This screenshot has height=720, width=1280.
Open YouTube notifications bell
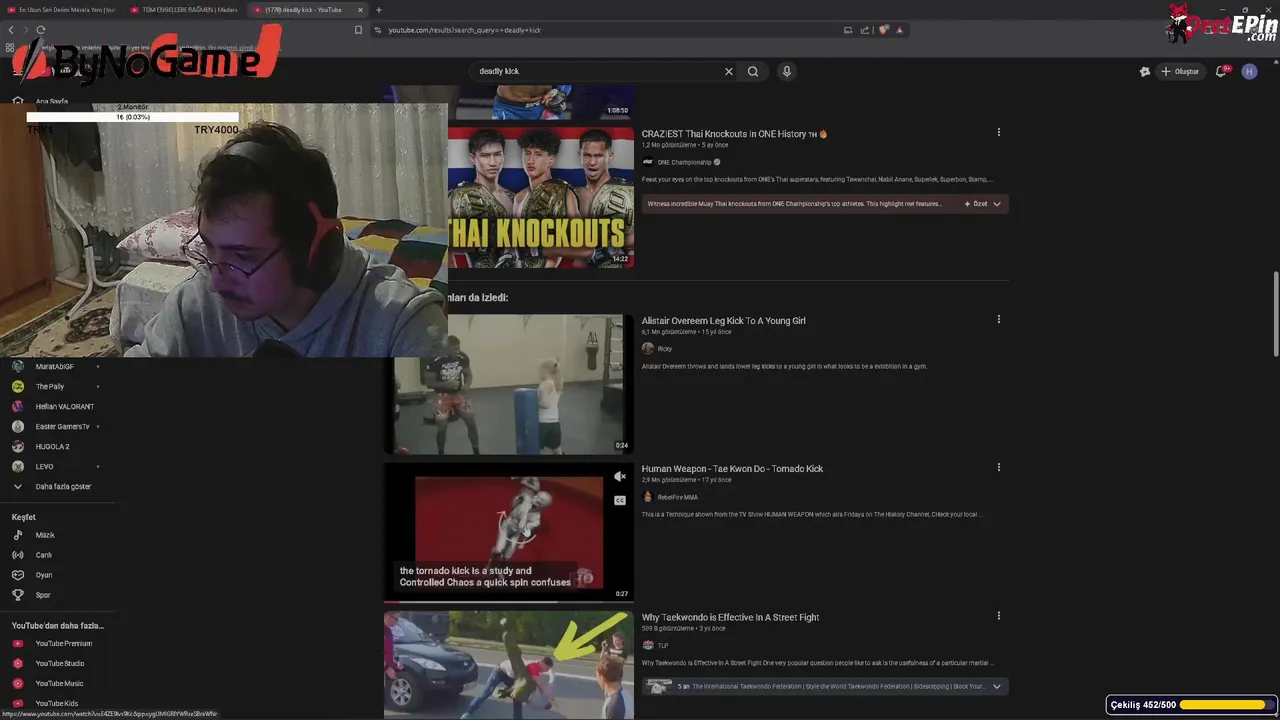tap(1221, 71)
